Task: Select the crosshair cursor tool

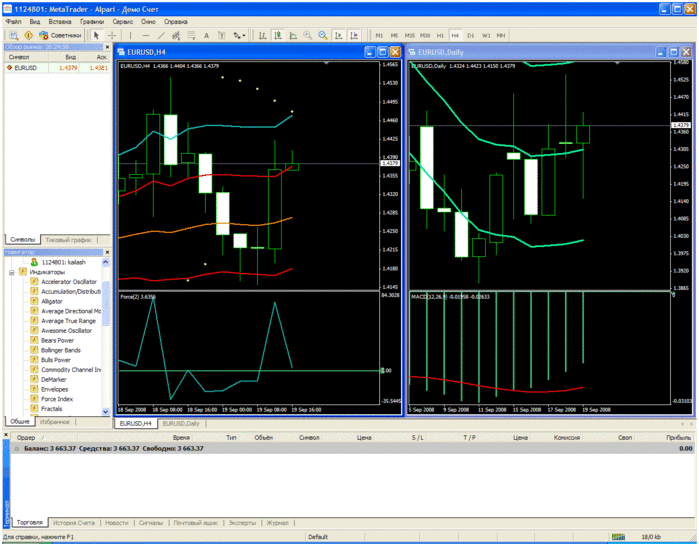Action: click(112, 35)
